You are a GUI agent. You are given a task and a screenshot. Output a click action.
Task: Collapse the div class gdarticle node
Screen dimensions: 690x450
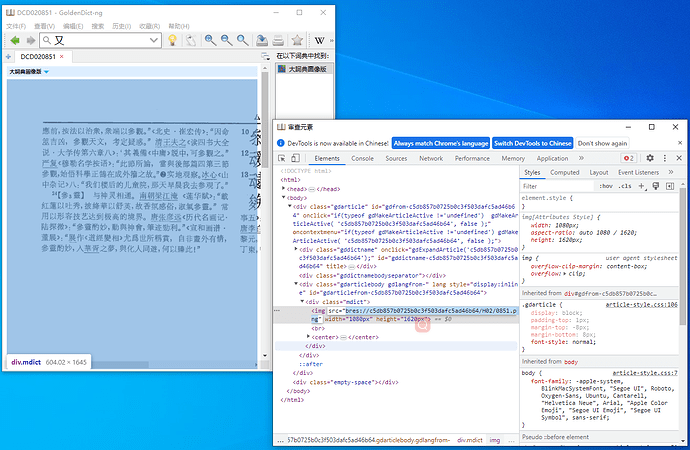coord(290,206)
